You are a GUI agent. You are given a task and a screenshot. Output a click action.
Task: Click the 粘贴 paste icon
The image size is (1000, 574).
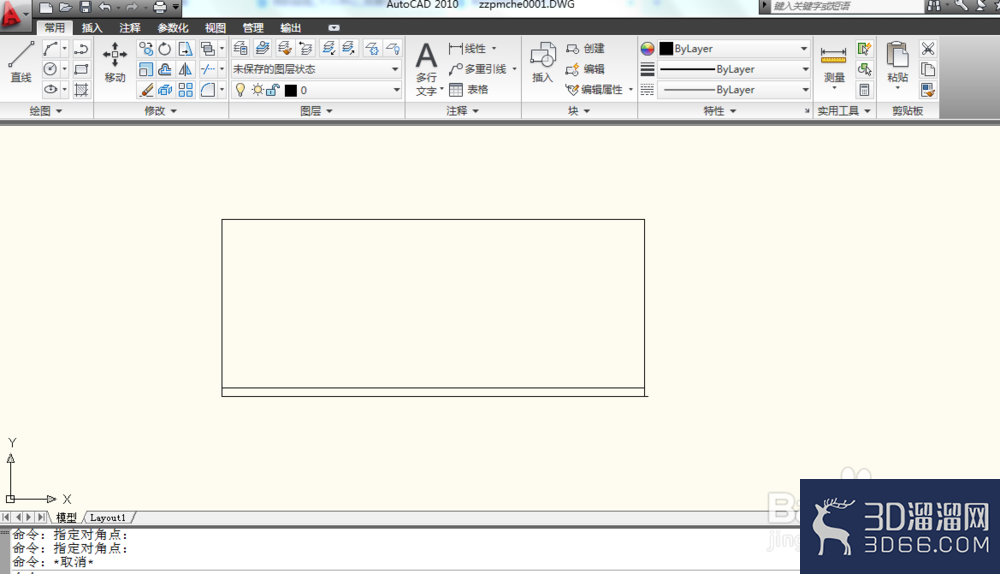(x=897, y=64)
